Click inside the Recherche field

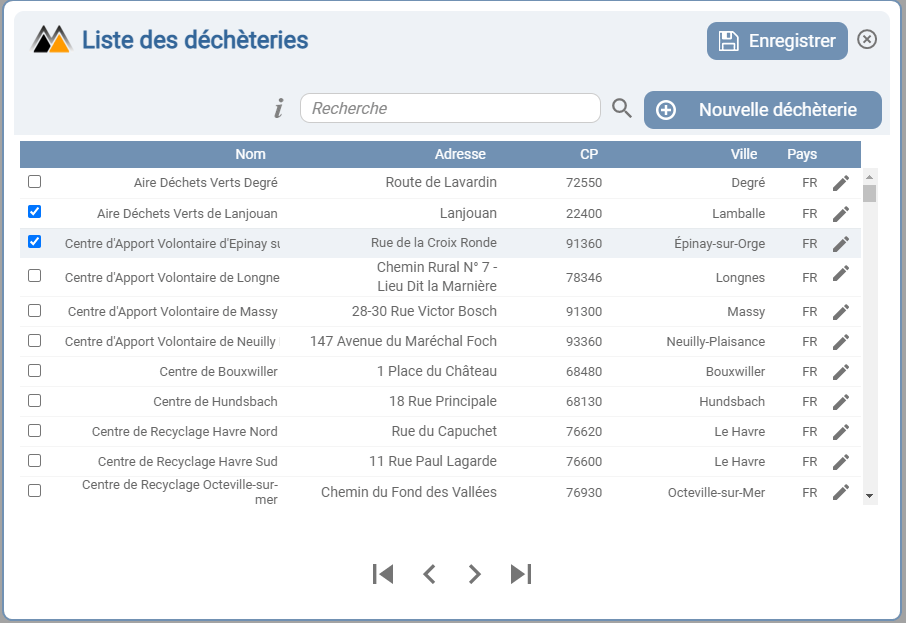(x=450, y=108)
